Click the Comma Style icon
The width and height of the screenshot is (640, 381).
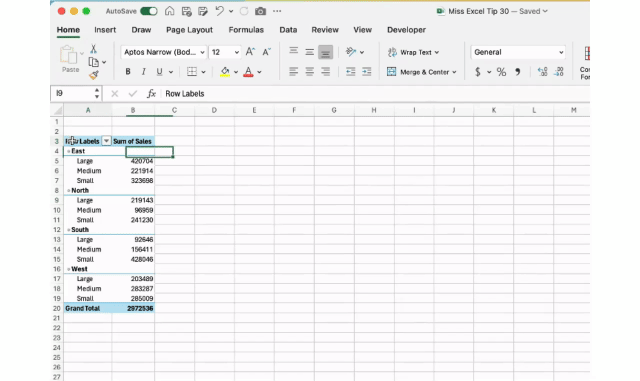518,72
